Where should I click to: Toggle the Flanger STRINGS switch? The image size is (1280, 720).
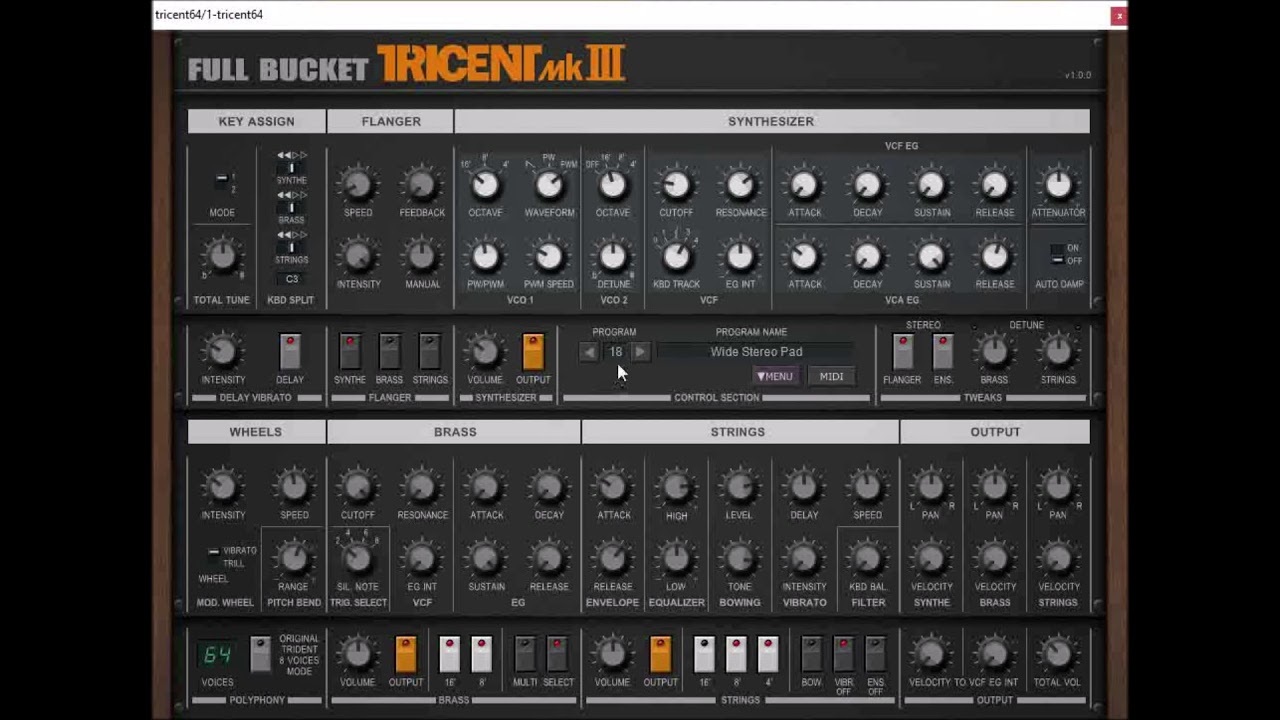tap(430, 352)
